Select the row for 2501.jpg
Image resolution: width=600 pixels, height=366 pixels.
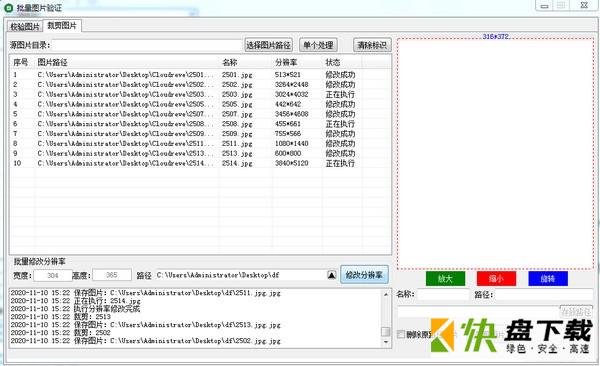click(x=200, y=75)
